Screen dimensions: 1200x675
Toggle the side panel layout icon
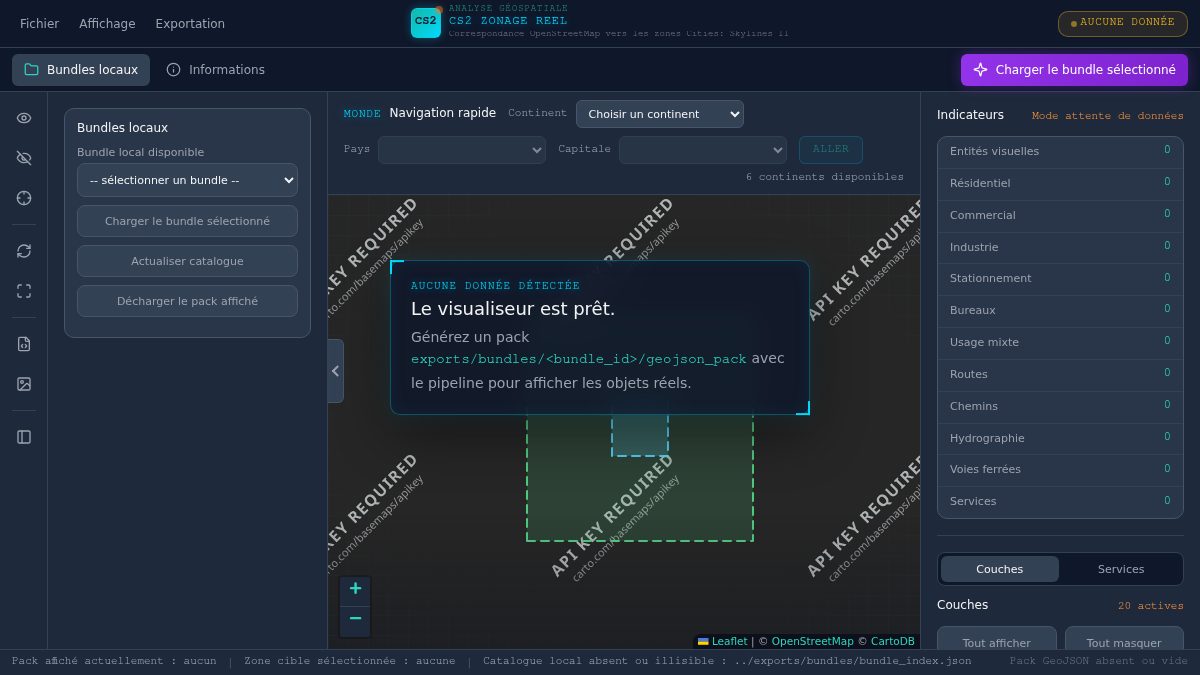[24, 437]
